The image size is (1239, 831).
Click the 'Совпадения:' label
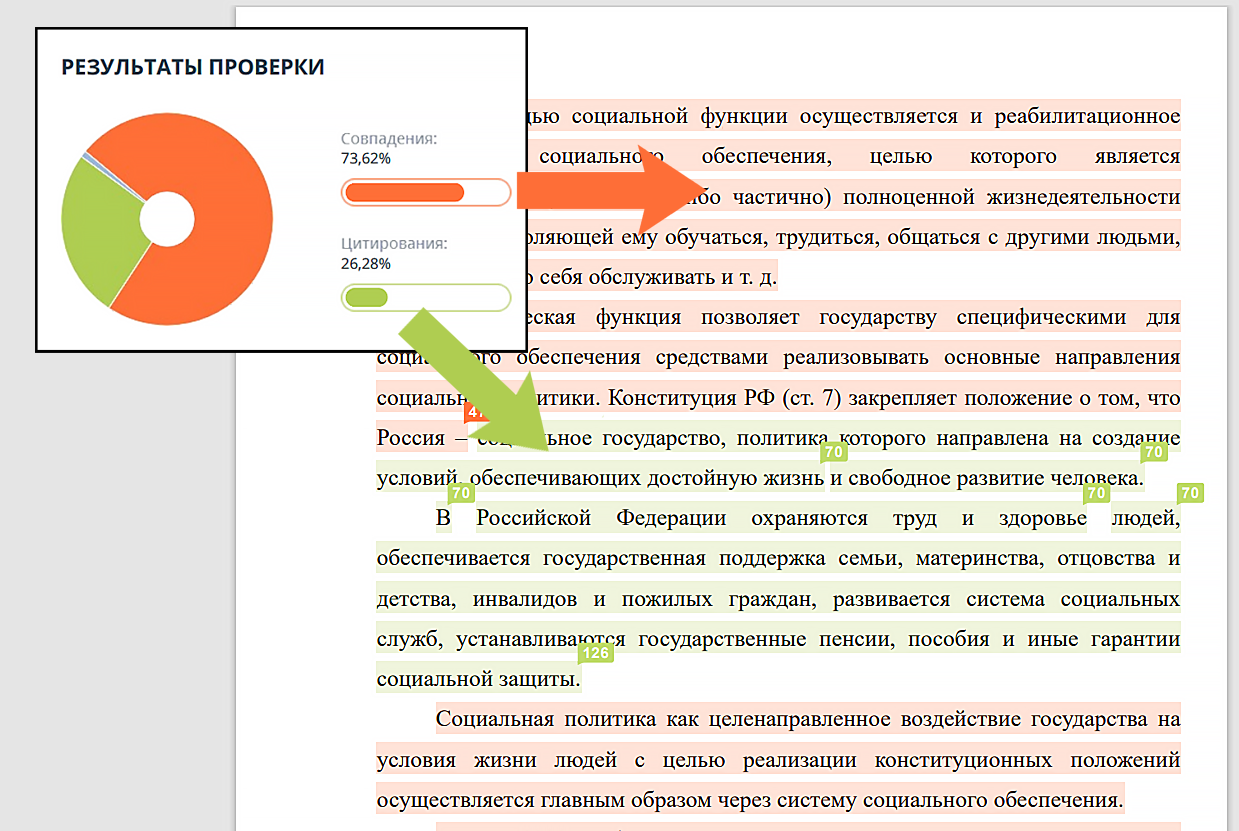tap(389, 139)
